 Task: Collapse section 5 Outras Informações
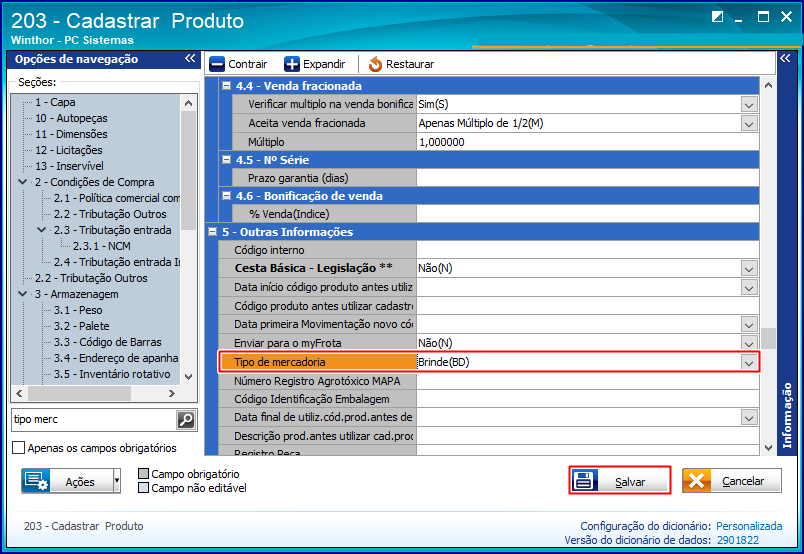click(212, 232)
